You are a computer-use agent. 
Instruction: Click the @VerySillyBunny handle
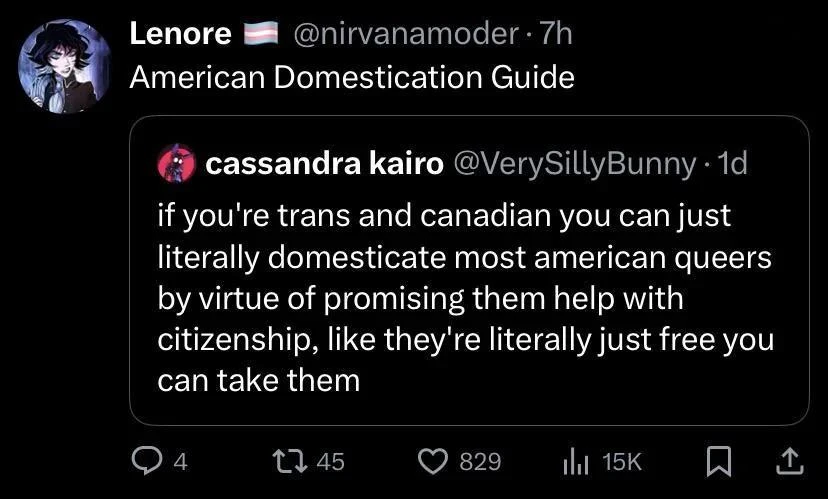tap(575, 164)
